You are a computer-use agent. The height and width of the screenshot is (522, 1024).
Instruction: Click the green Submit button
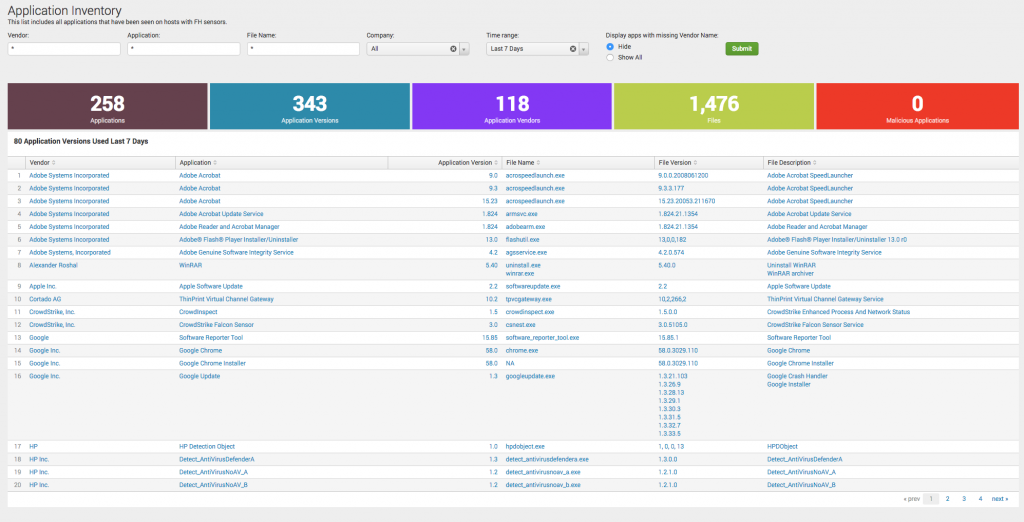(742, 48)
